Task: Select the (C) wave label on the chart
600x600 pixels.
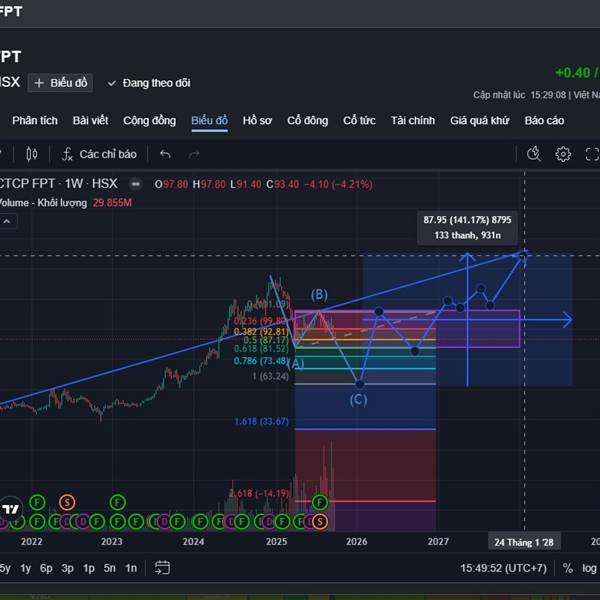Action: pos(358,399)
